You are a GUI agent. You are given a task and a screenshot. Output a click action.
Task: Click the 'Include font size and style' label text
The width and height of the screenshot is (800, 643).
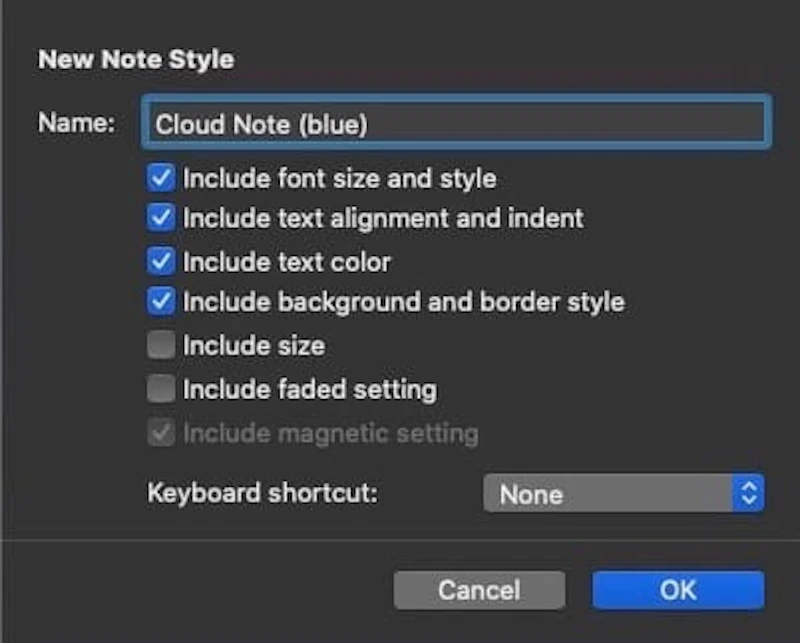click(x=339, y=179)
